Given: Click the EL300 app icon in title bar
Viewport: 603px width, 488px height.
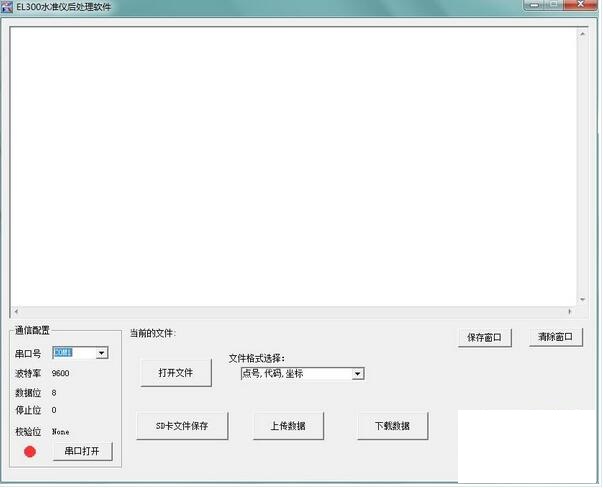Looking at the screenshot, I should (x=7, y=7).
